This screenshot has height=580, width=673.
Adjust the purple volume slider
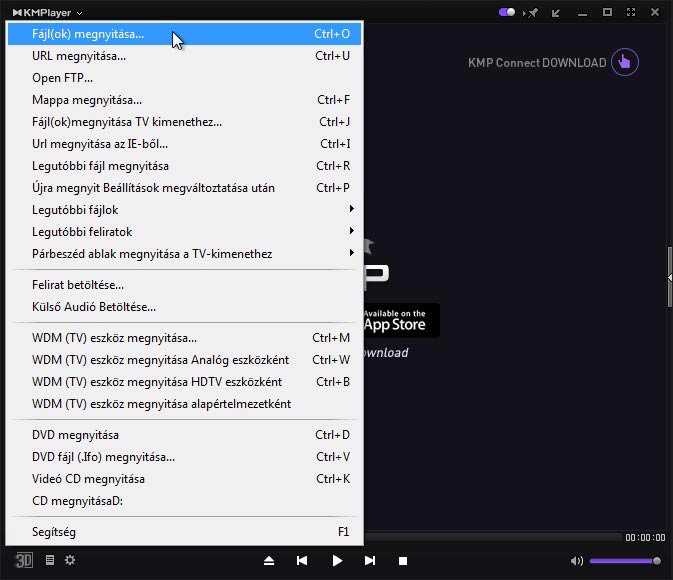tap(624, 561)
